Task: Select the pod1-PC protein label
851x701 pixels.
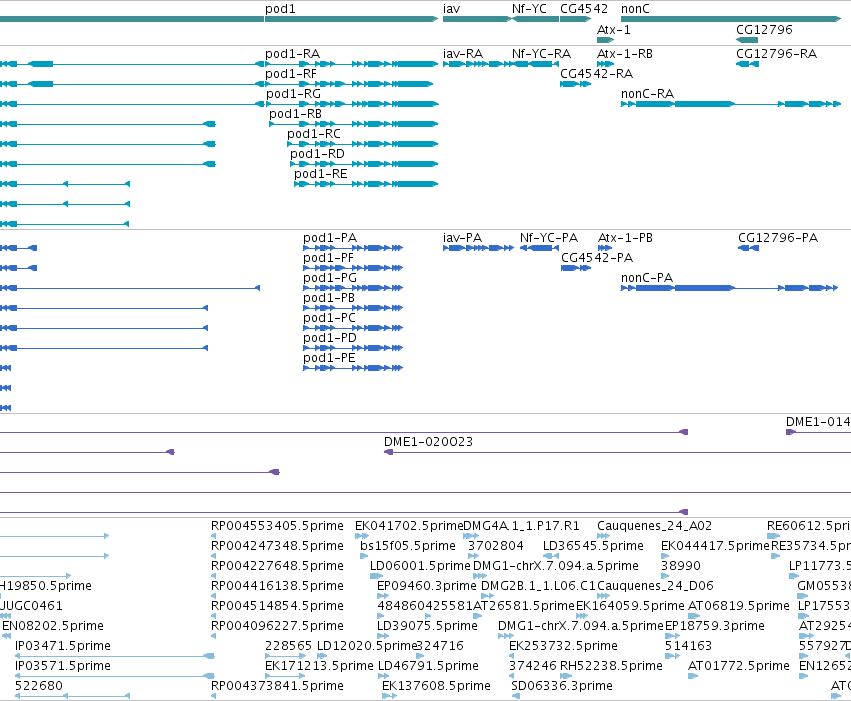Action: click(329, 318)
